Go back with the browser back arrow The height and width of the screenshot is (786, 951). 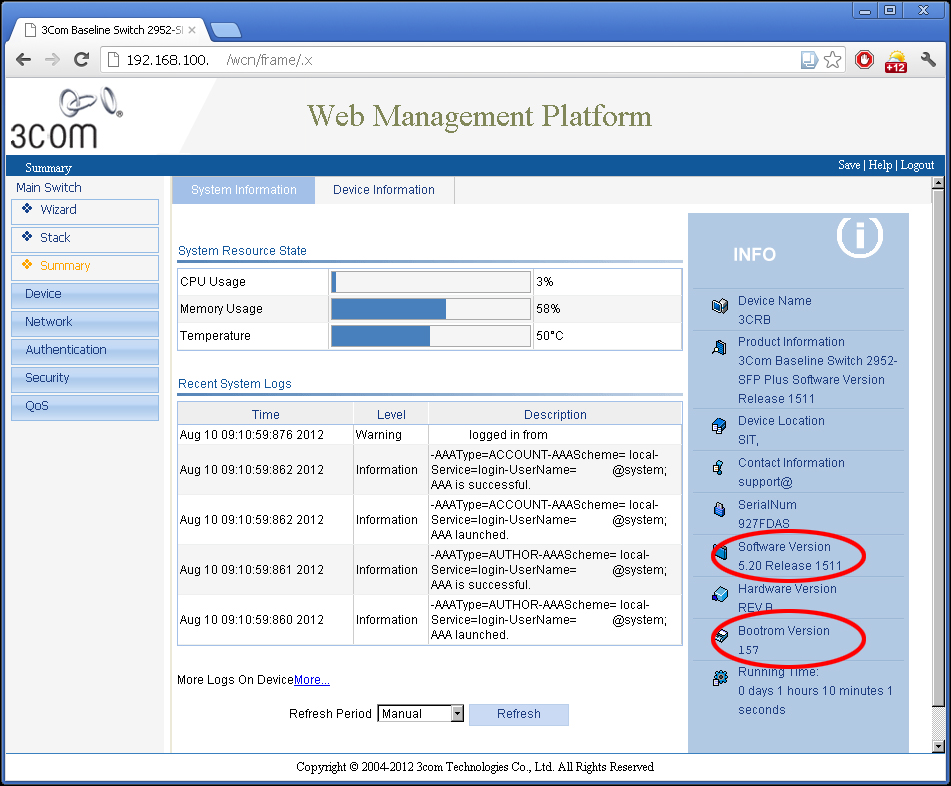coord(24,59)
